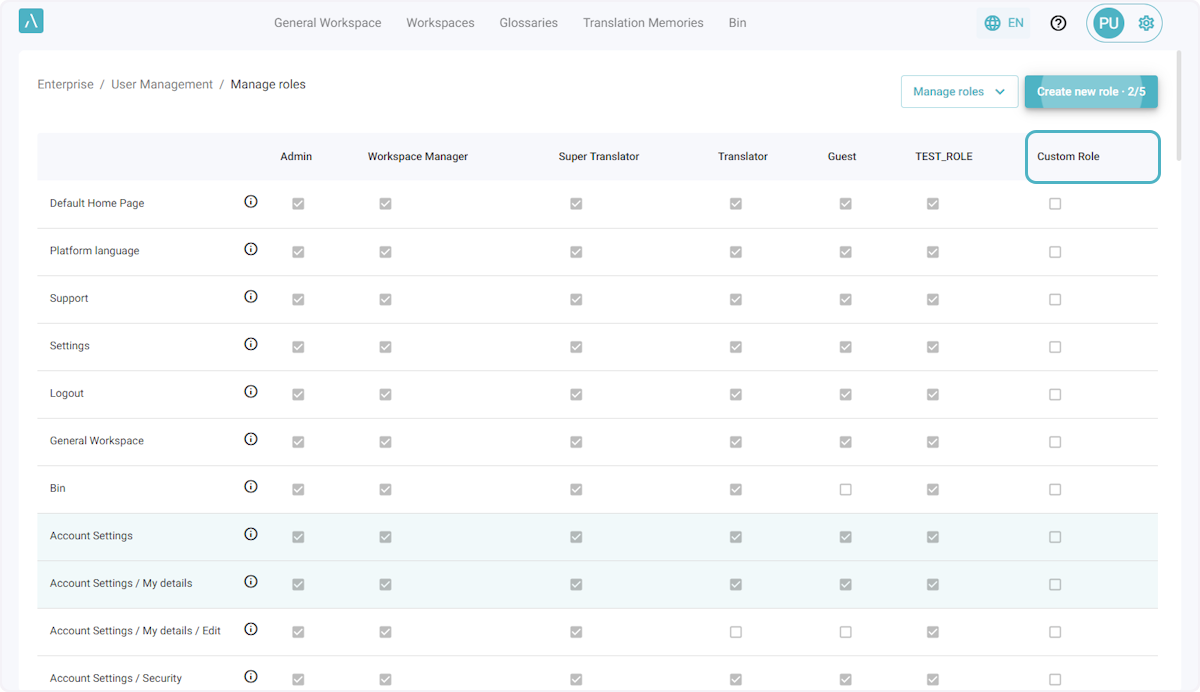Click the Create new role button

[x=1090, y=92]
